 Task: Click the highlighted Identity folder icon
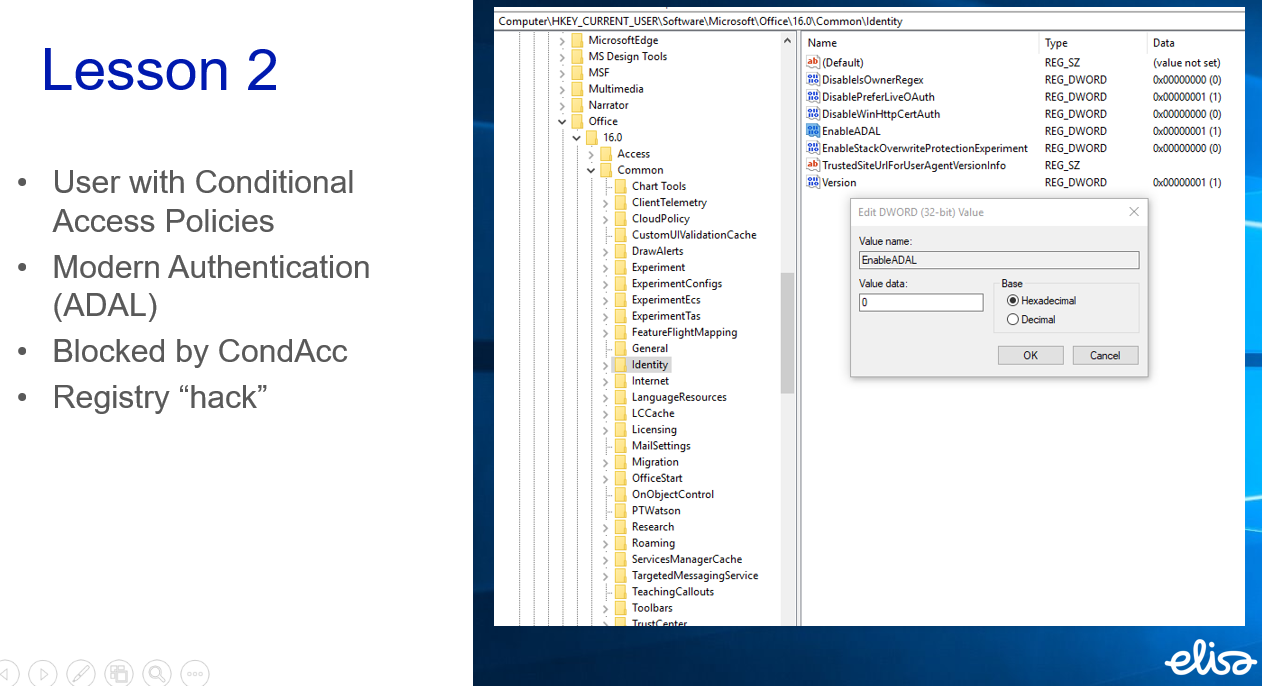(620, 364)
